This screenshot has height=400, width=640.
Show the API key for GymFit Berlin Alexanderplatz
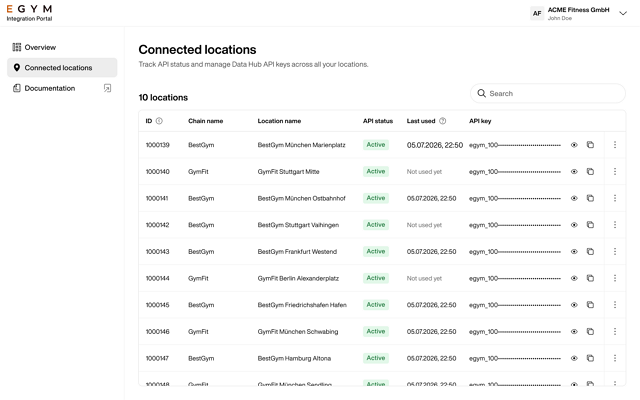[574, 278]
